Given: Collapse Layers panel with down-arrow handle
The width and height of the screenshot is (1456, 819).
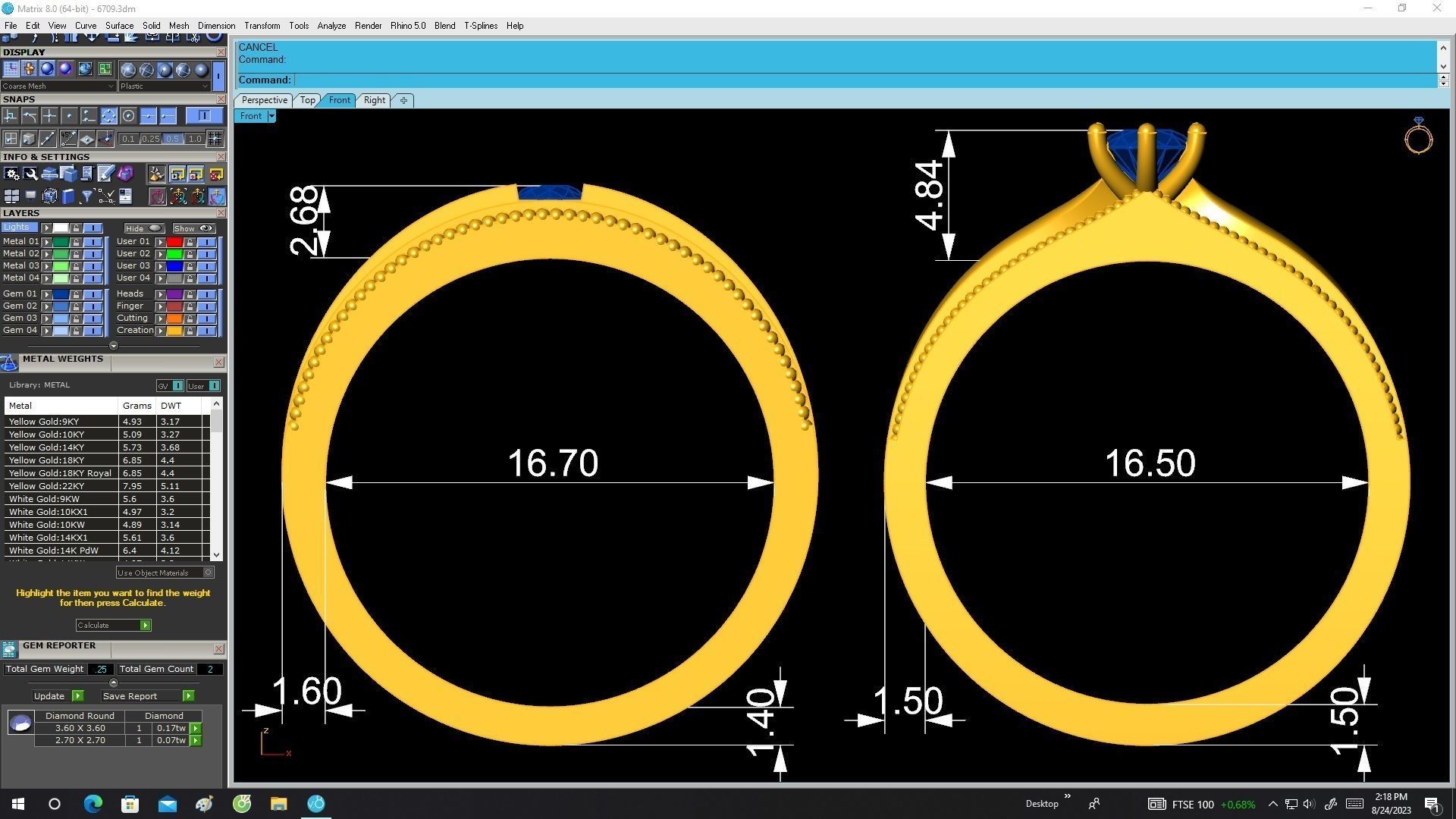Looking at the screenshot, I should tap(114, 346).
